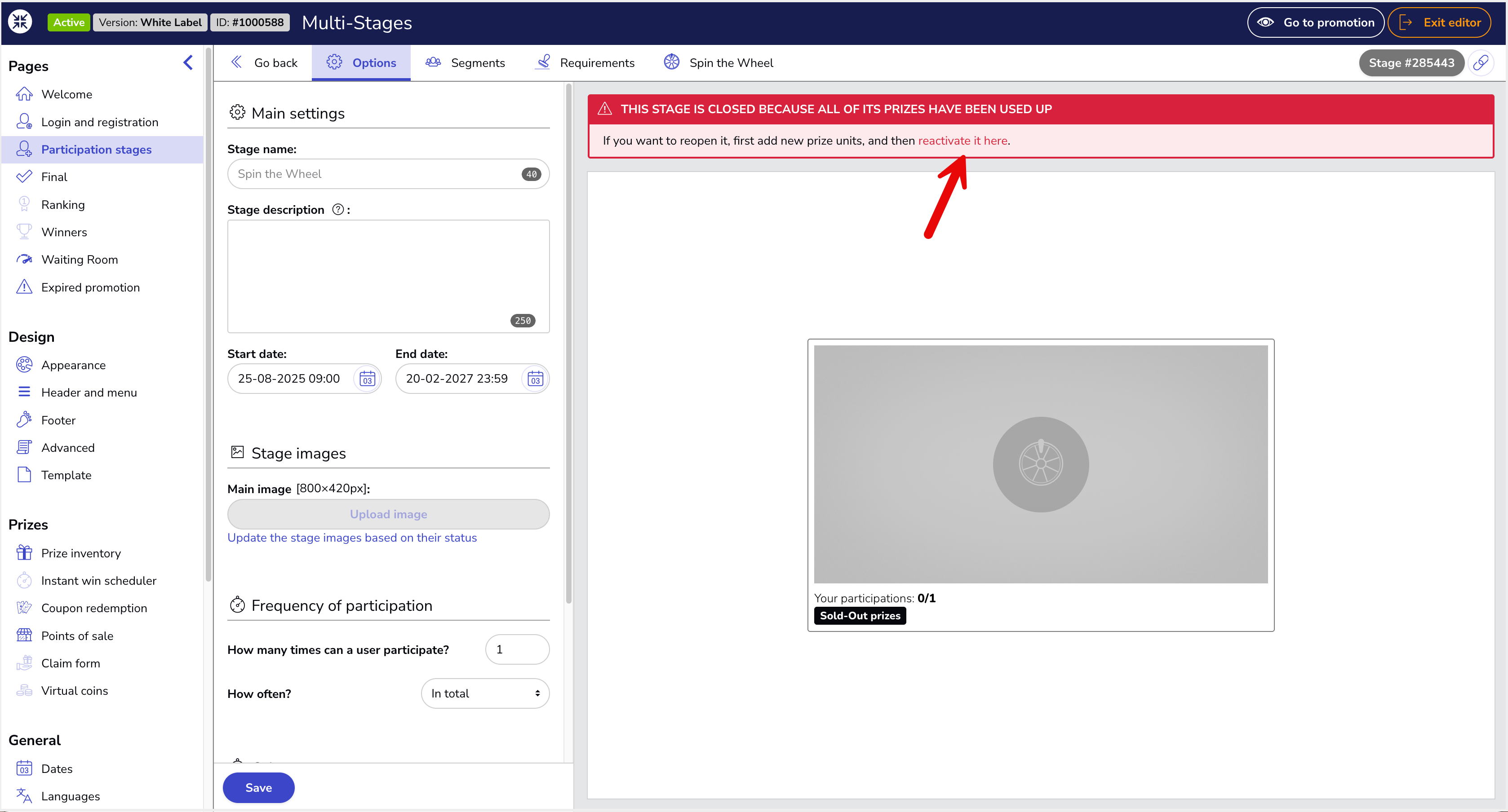Click the Claim form hand icon
Image resolution: width=1508 pixels, height=812 pixels.
tap(24, 663)
